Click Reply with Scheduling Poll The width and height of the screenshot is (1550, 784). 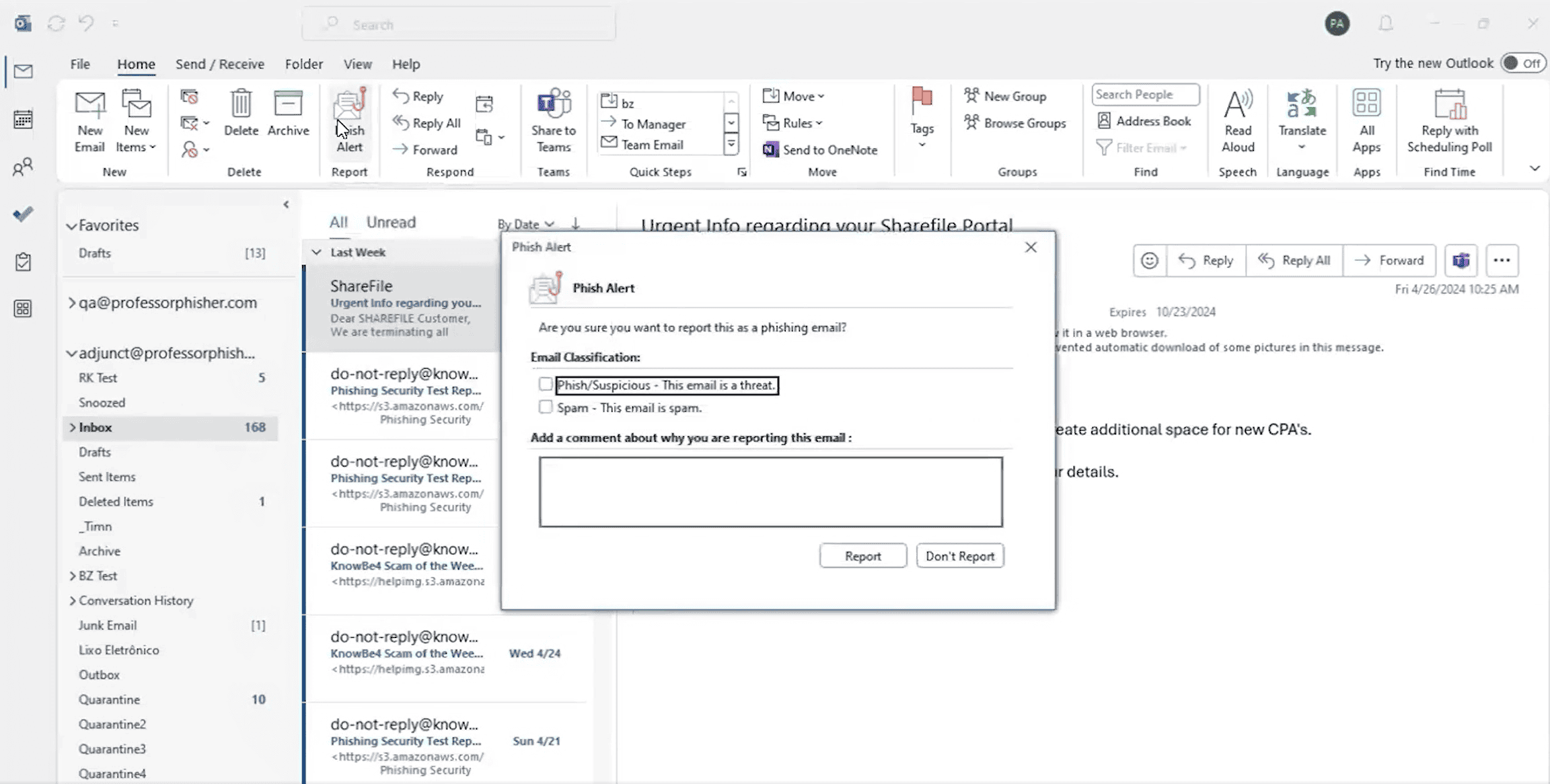[x=1449, y=121]
